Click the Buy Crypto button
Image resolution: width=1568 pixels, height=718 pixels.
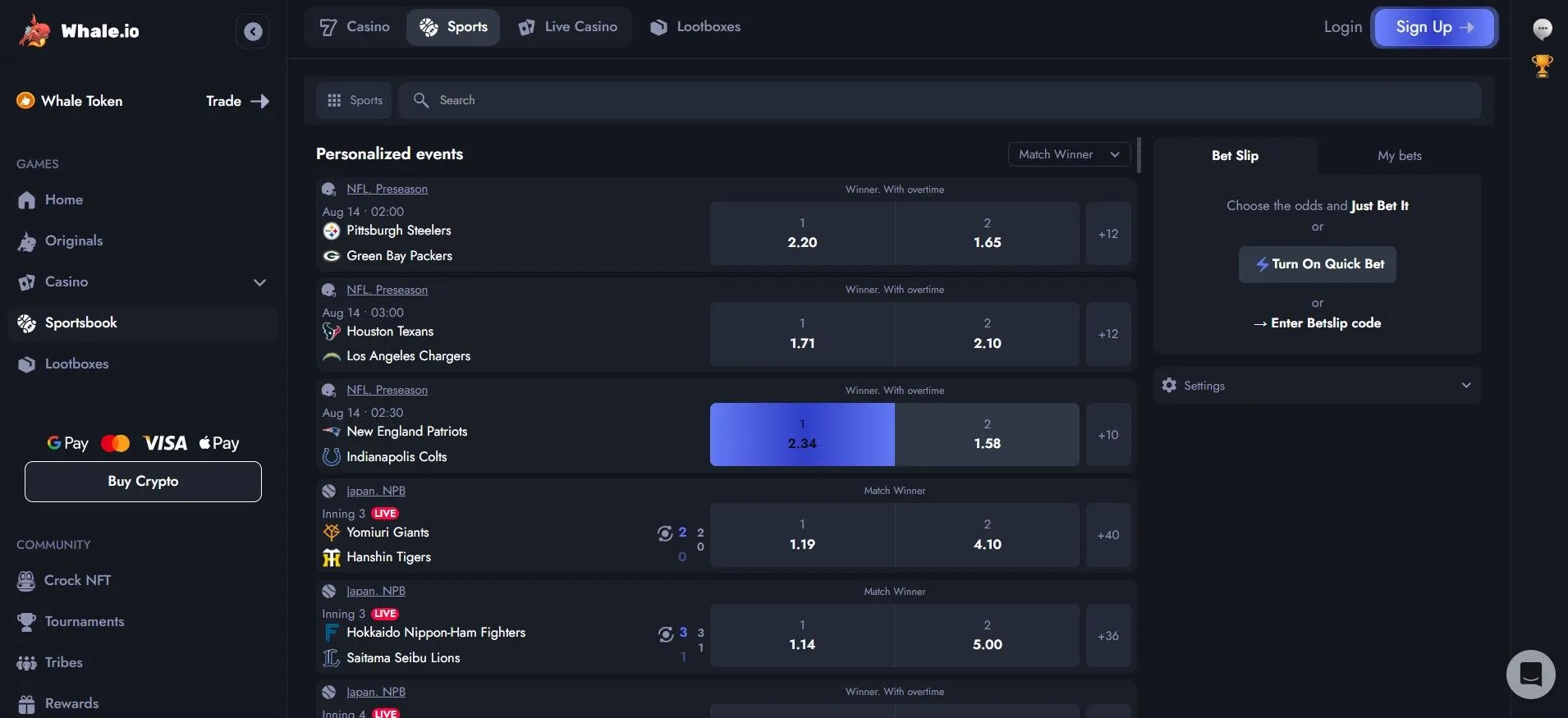143,482
